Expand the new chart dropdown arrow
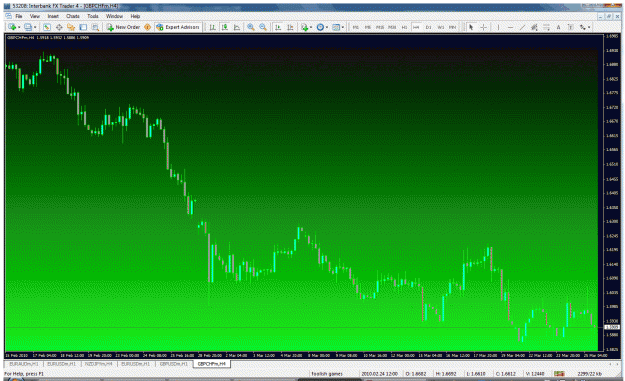 tap(19, 27)
